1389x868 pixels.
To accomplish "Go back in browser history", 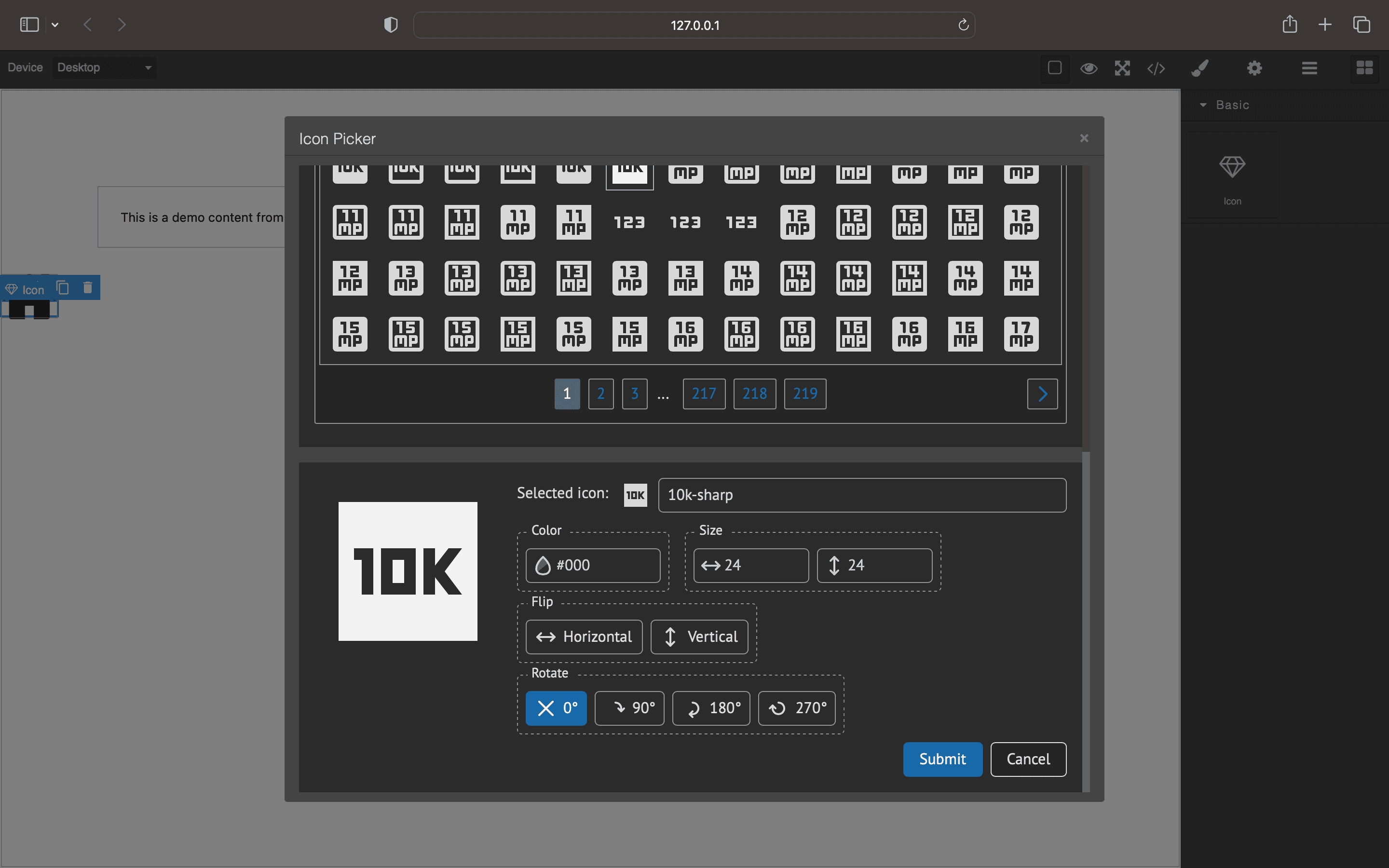I will [x=88, y=25].
